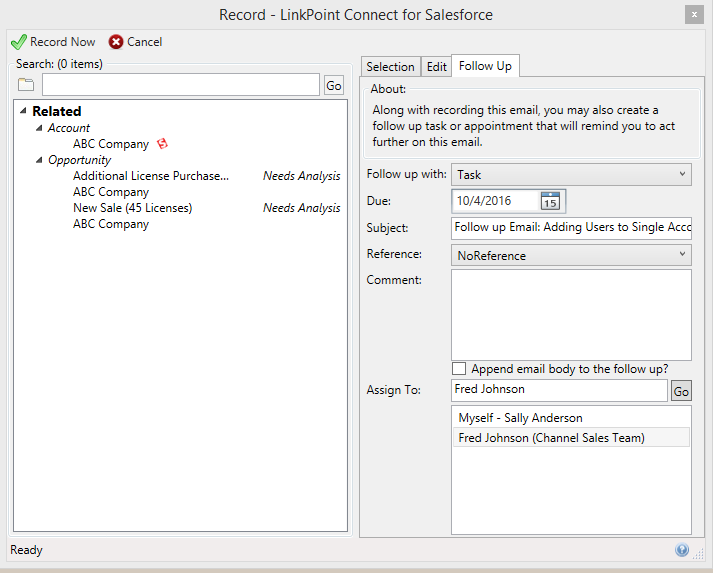Click Needs Analysis beside Additional License Purchase
713x573 pixels.
tap(301, 176)
